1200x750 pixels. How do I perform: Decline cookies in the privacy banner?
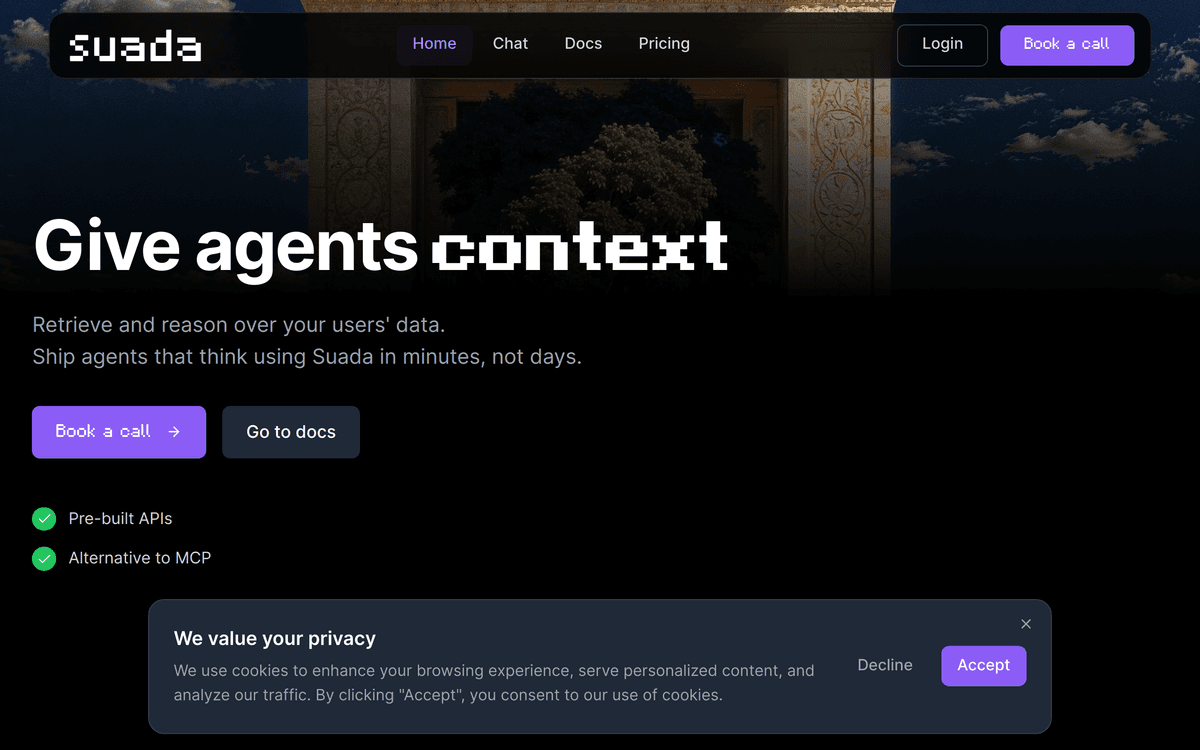click(885, 665)
